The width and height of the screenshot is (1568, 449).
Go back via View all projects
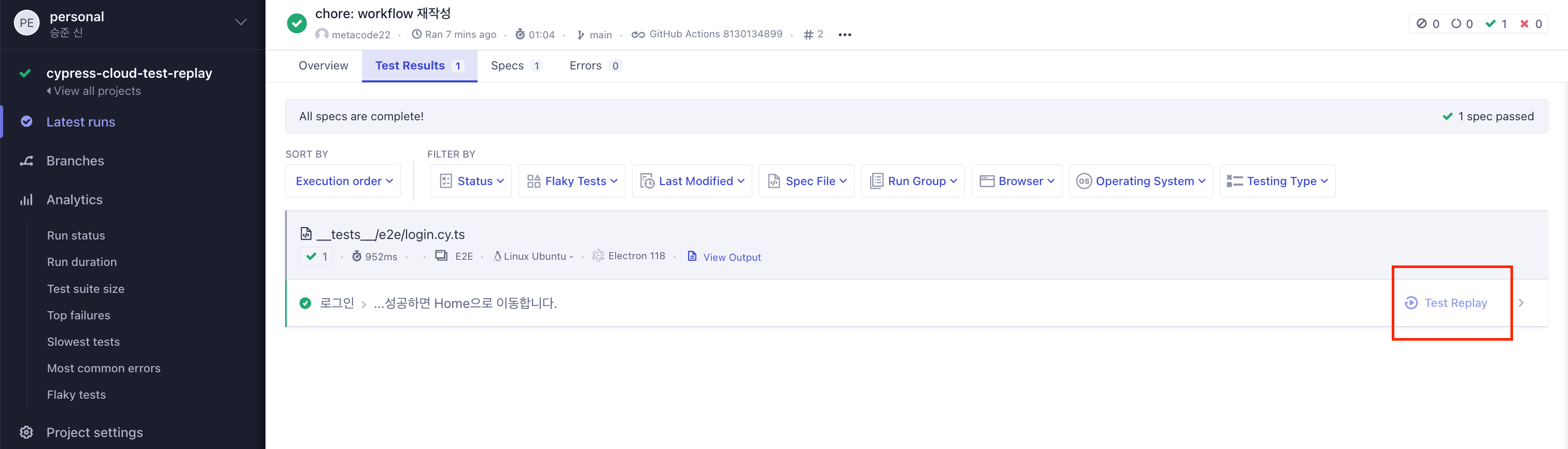coord(94,91)
